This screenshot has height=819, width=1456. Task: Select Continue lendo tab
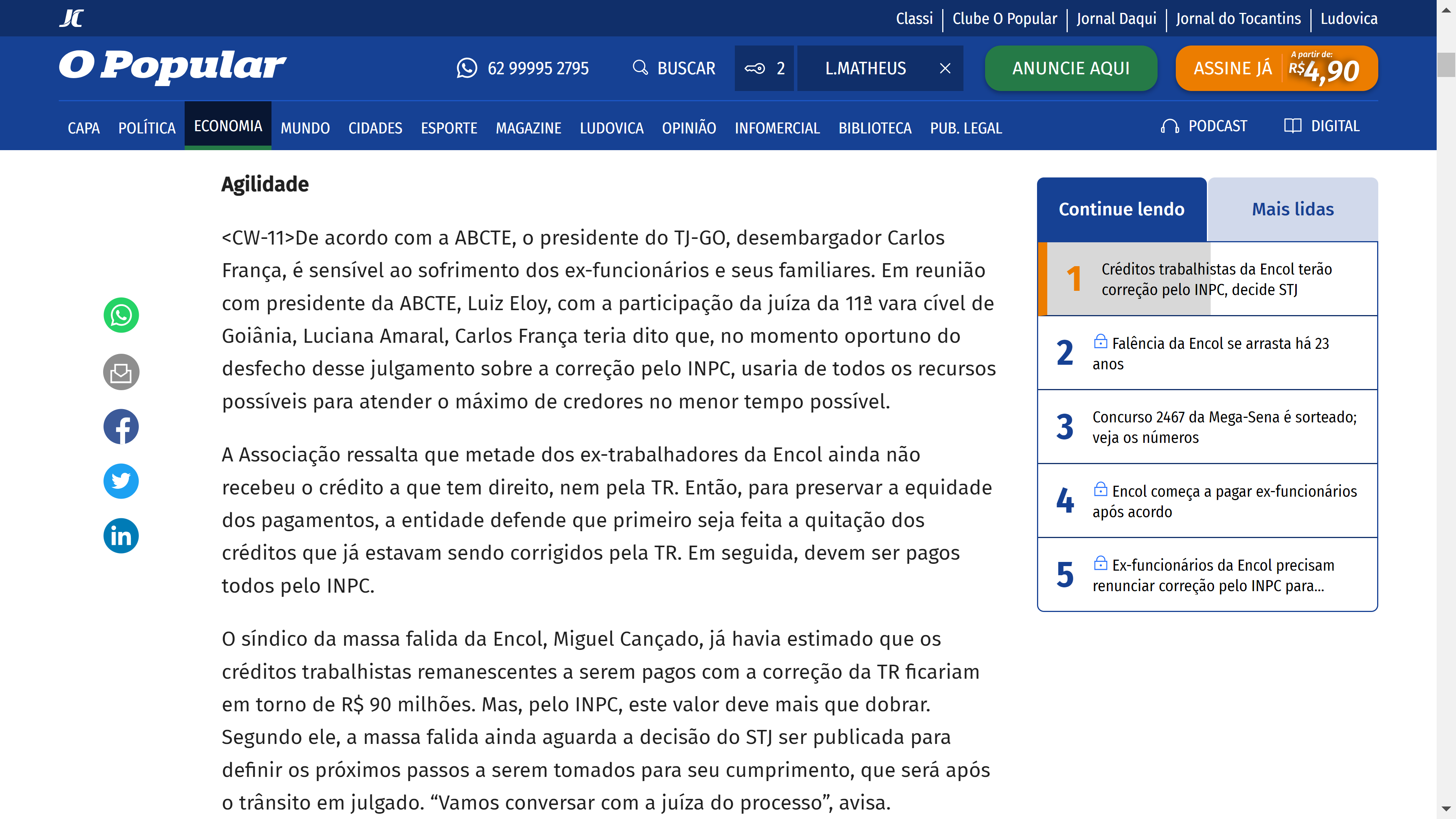[x=1122, y=209]
